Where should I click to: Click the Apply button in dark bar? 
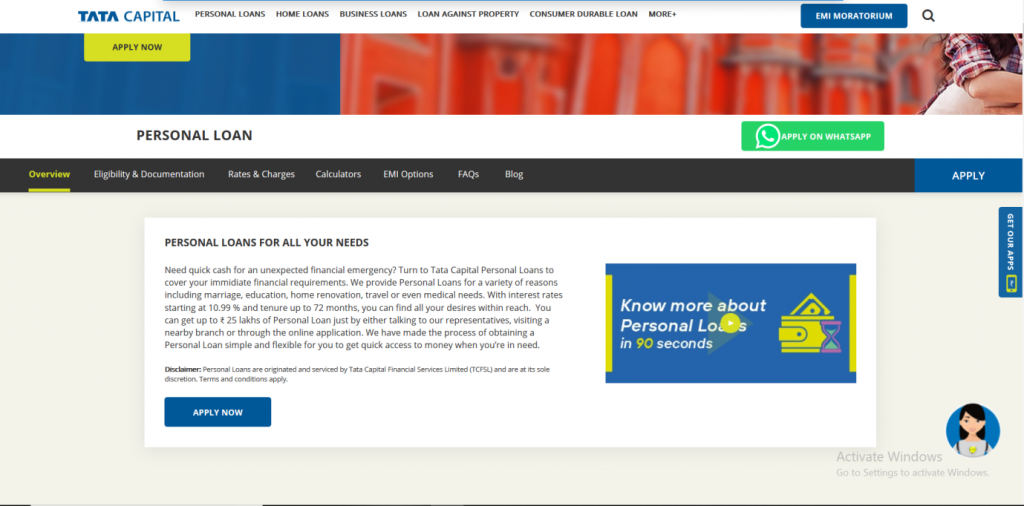tap(968, 175)
